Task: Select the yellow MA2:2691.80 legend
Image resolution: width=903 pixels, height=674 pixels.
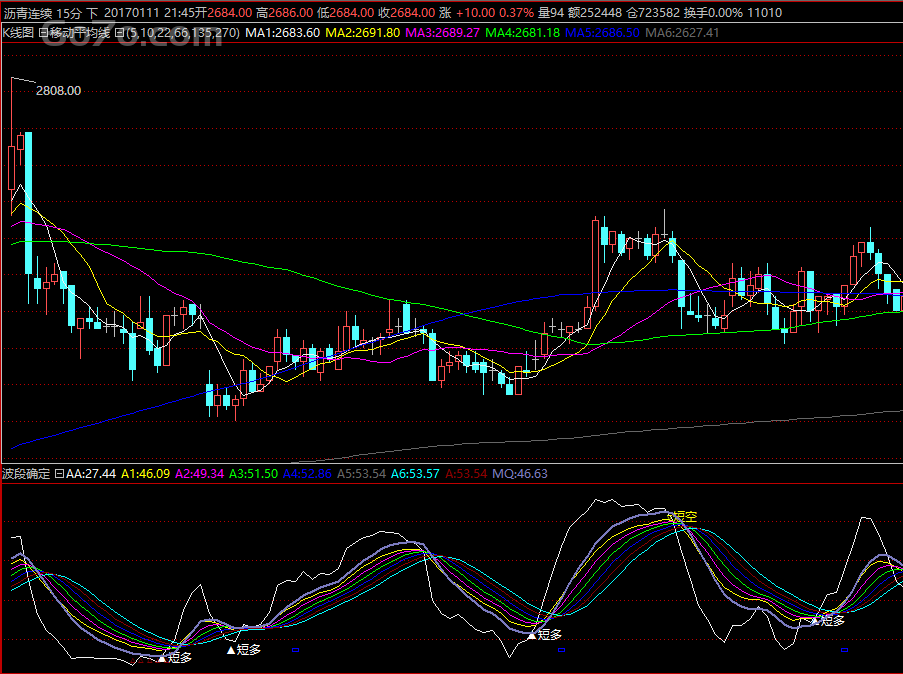Action: point(364,33)
